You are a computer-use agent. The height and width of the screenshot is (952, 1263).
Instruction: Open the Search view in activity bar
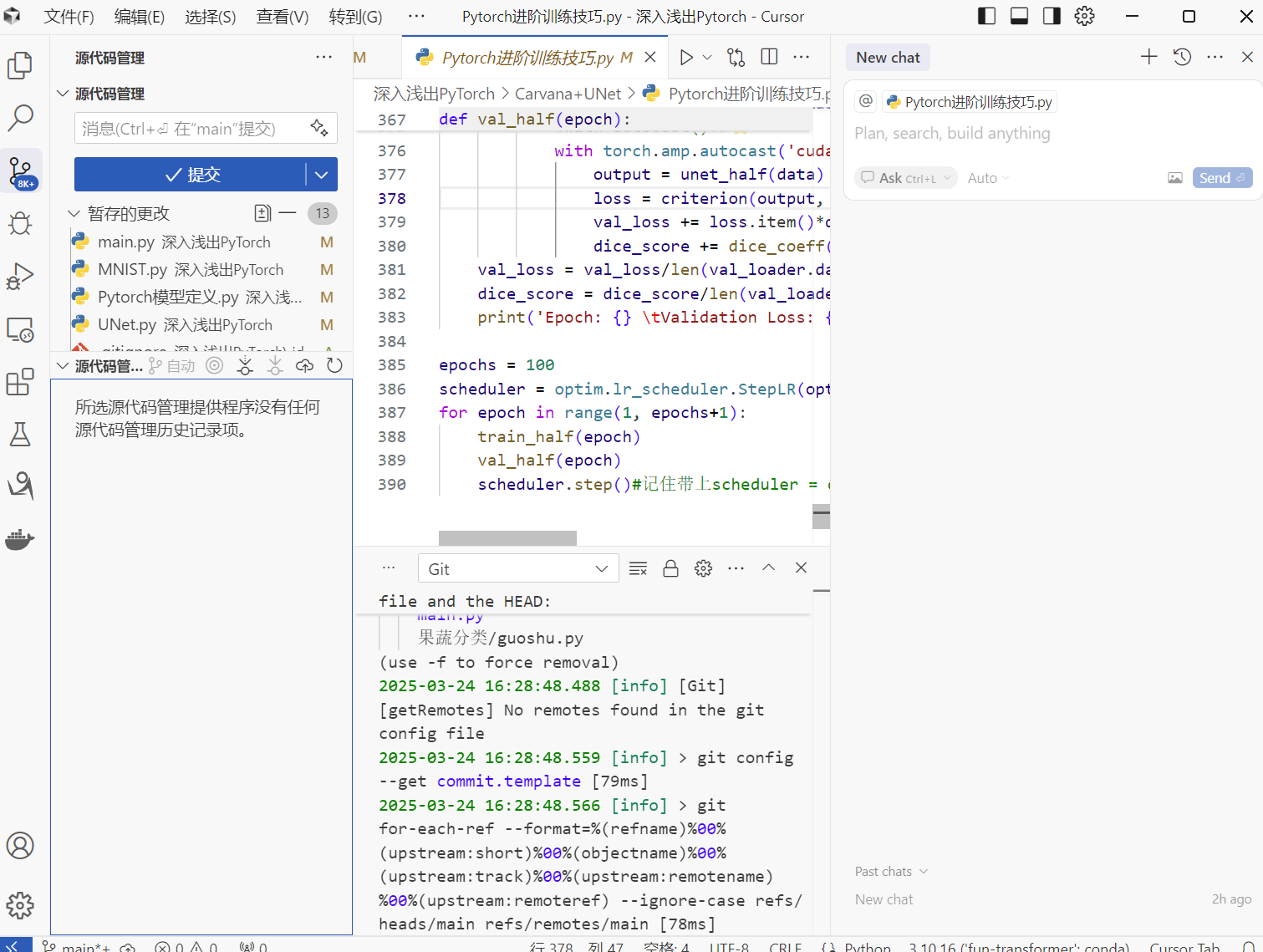point(20,118)
